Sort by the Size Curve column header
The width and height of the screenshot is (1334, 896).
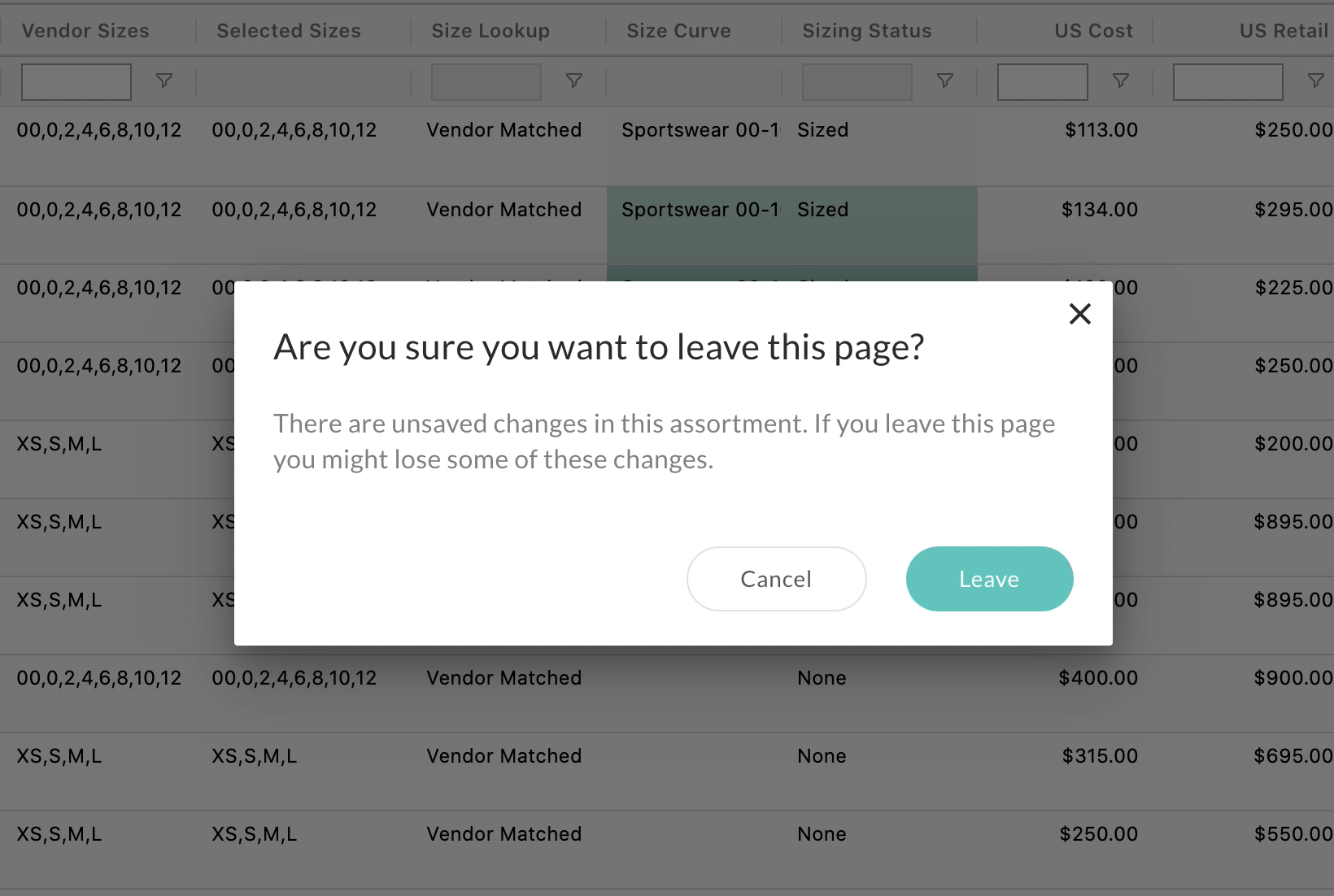(x=678, y=31)
